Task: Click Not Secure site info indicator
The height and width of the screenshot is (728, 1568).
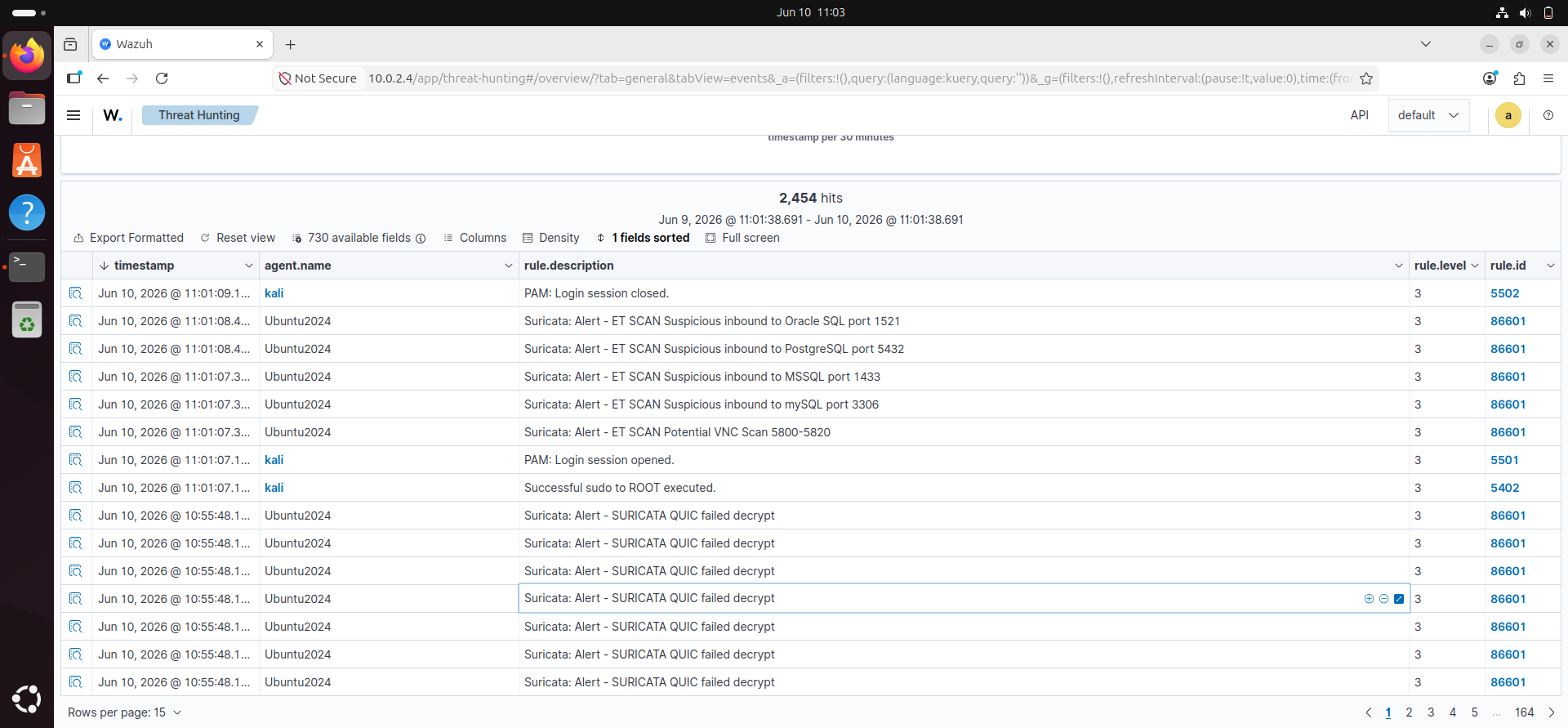Action: tap(318, 78)
